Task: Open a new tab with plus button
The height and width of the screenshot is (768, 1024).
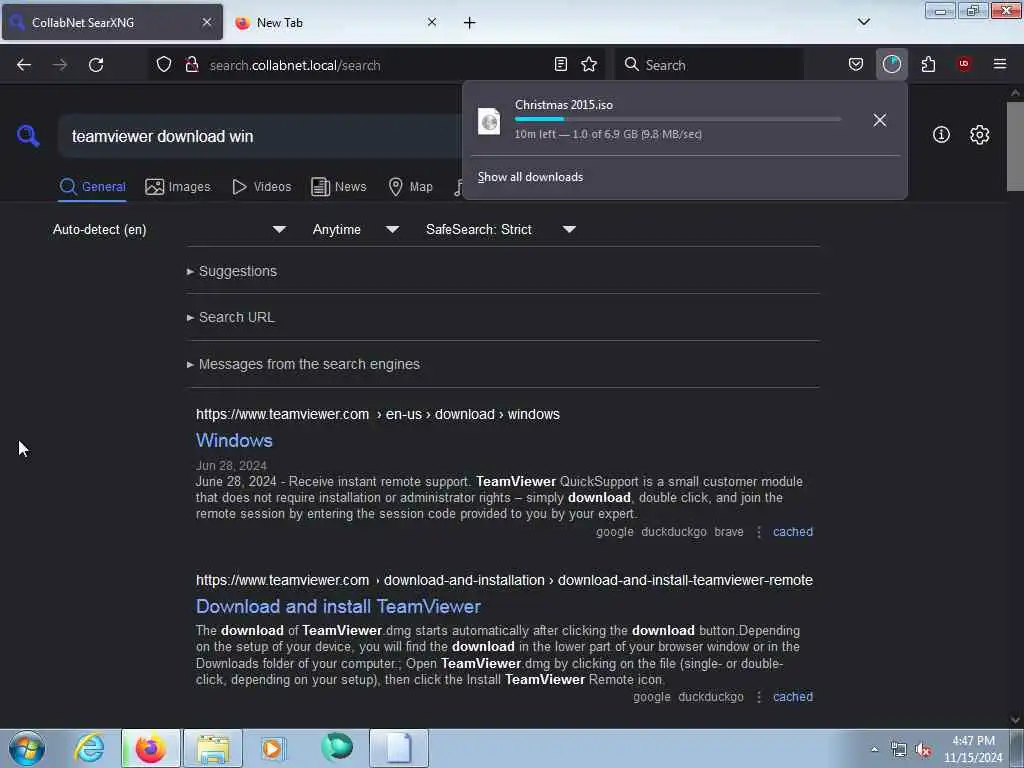Action: [x=469, y=23]
